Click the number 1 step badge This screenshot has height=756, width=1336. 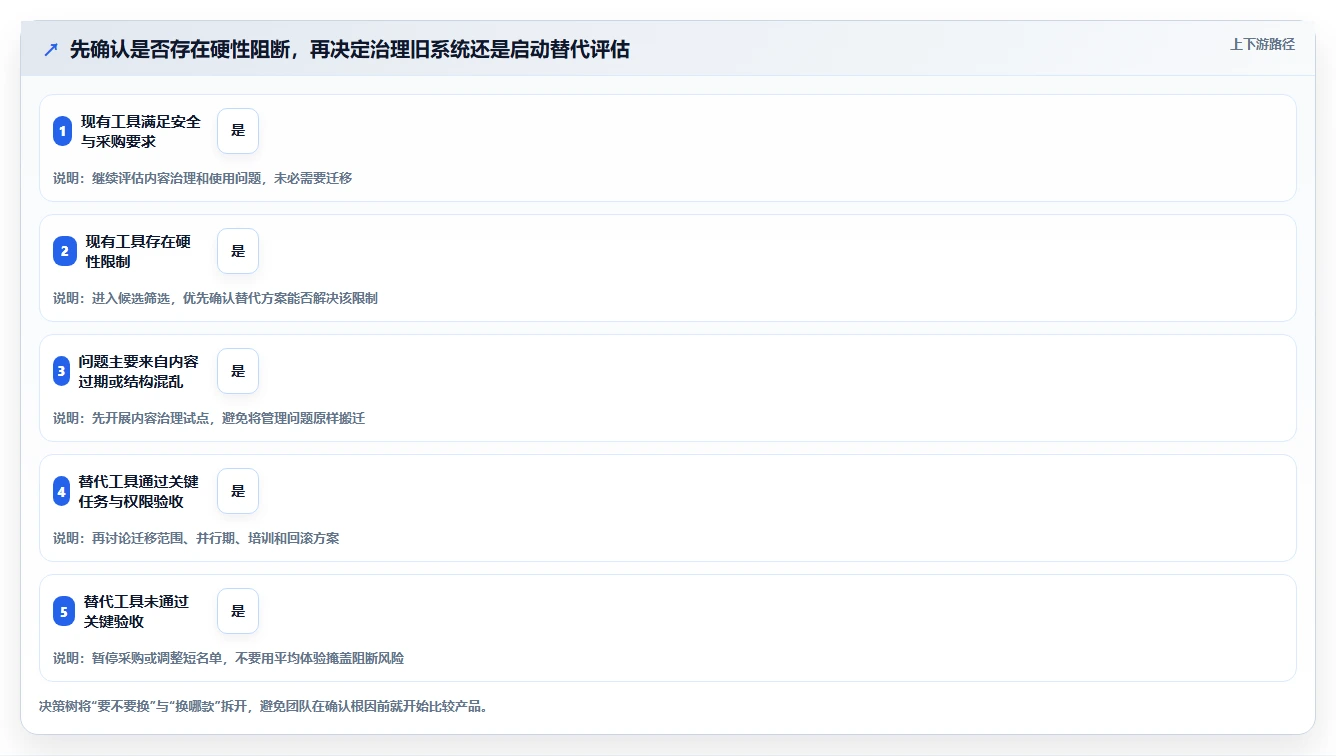point(63,131)
